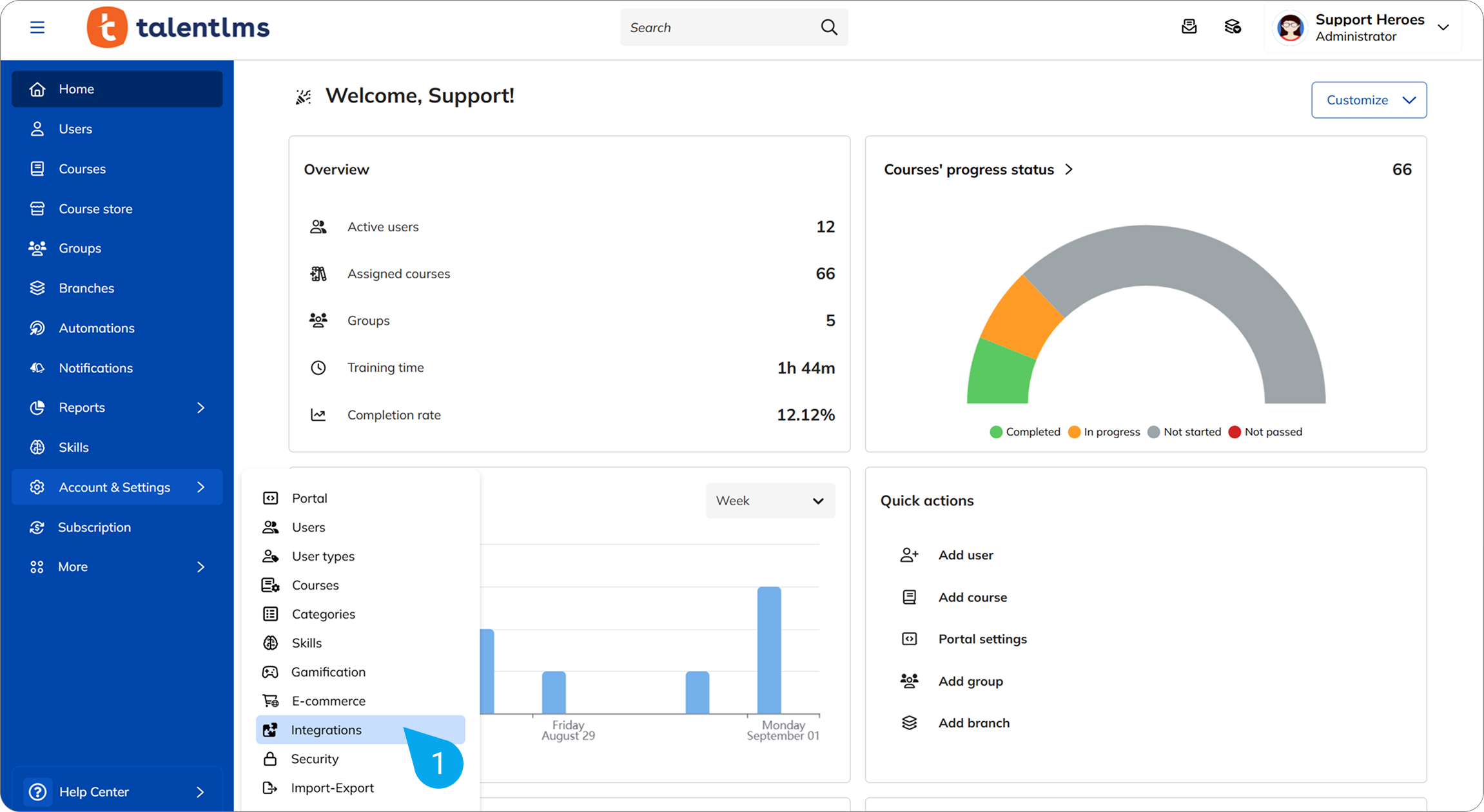Click the Add user icon

909,555
